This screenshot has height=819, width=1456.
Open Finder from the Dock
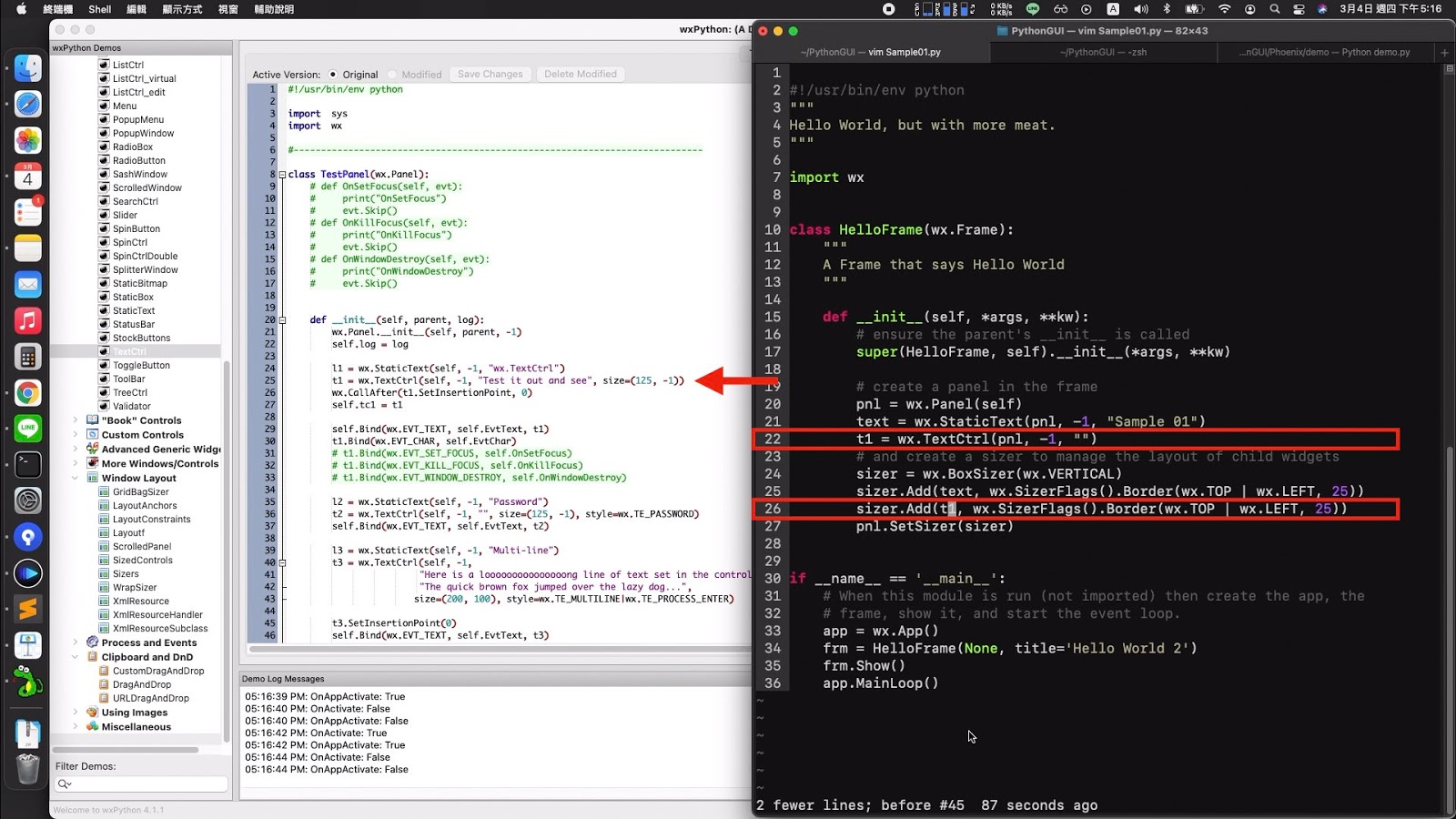click(28, 68)
